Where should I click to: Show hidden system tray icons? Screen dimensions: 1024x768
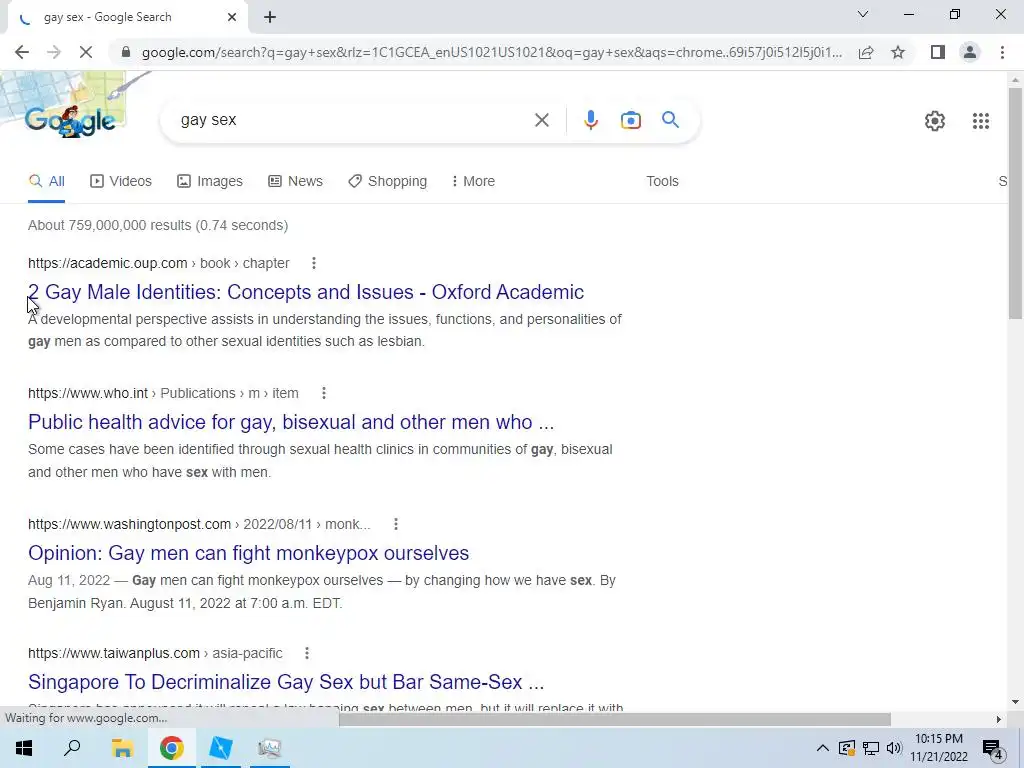pos(822,748)
